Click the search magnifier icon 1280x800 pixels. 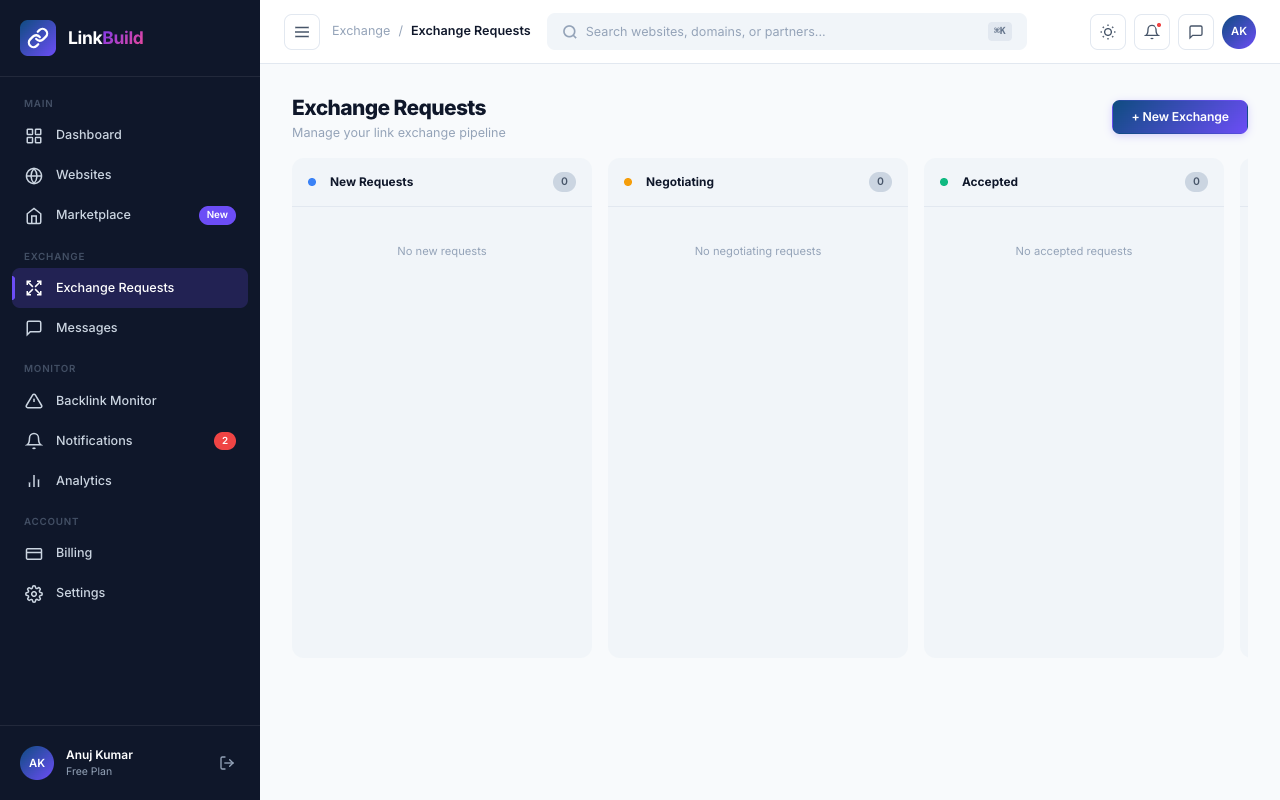coord(570,32)
